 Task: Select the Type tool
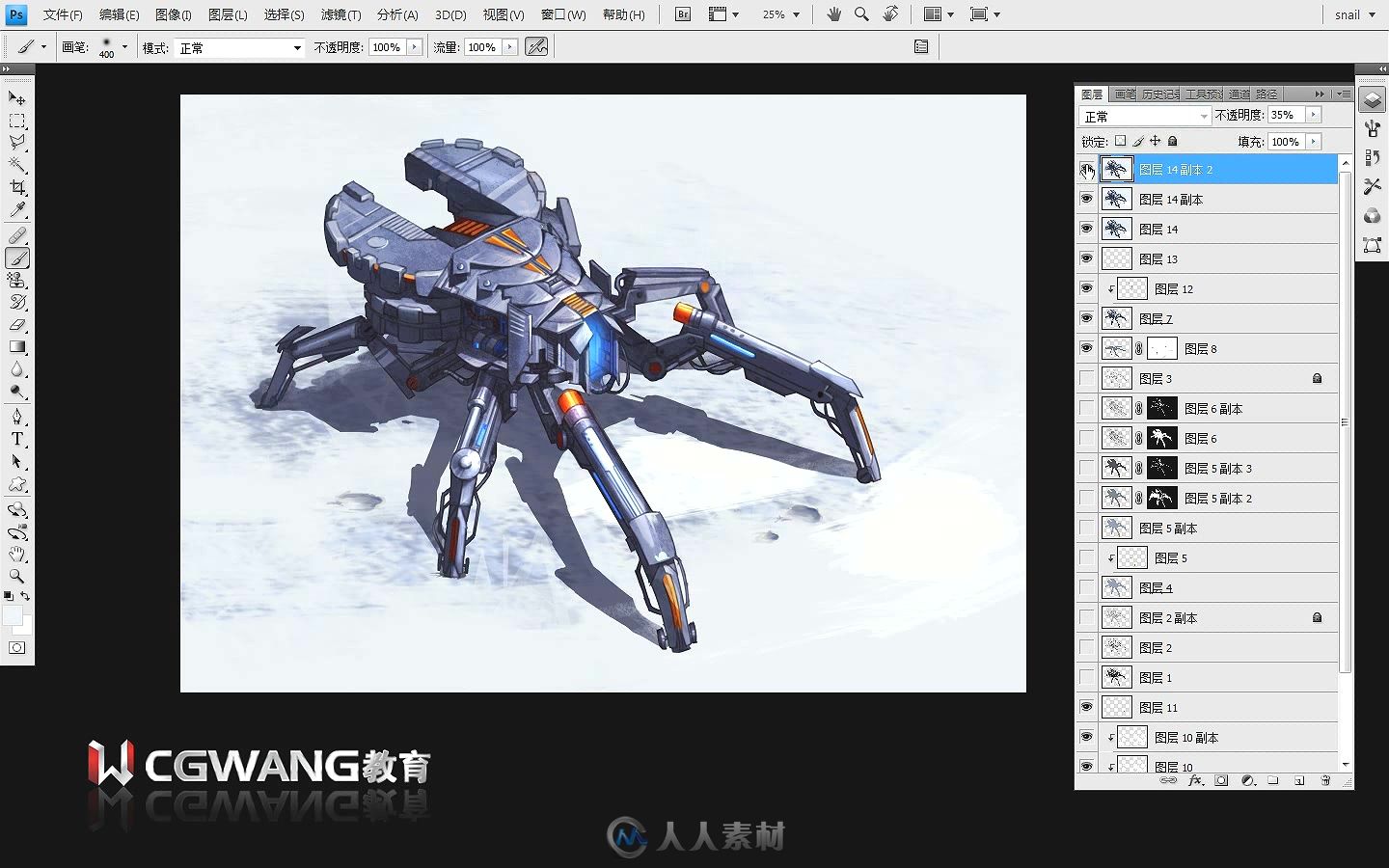[17, 439]
